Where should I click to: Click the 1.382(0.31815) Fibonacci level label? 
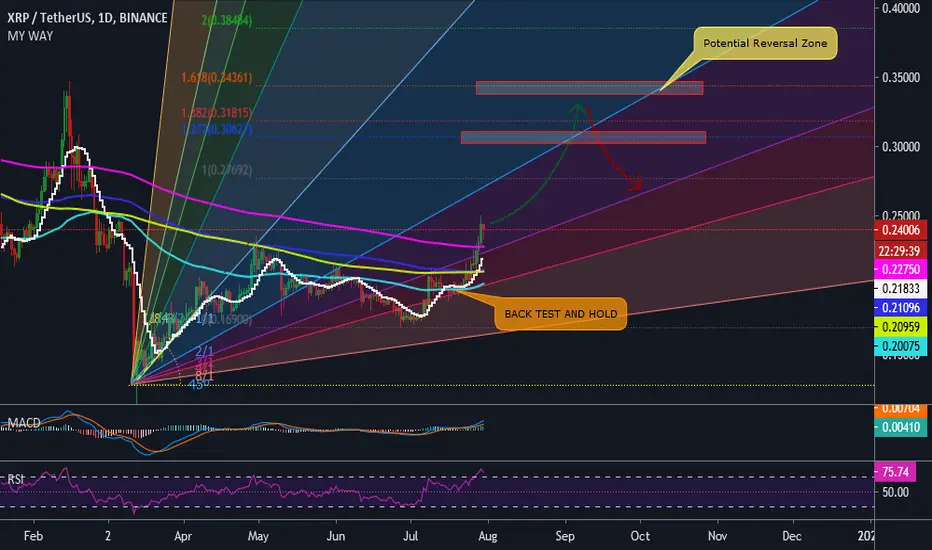[216, 112]
